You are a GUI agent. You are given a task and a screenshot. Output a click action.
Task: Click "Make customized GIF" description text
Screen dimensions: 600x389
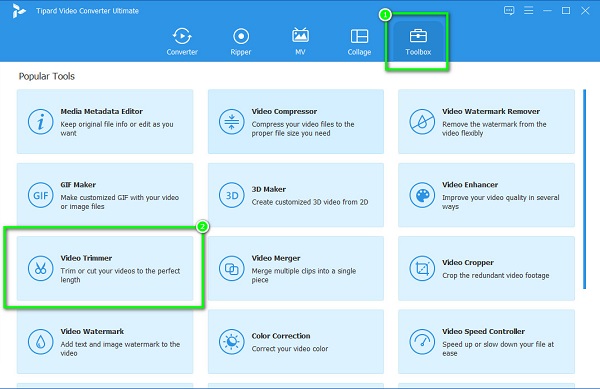tap(119, 202)
